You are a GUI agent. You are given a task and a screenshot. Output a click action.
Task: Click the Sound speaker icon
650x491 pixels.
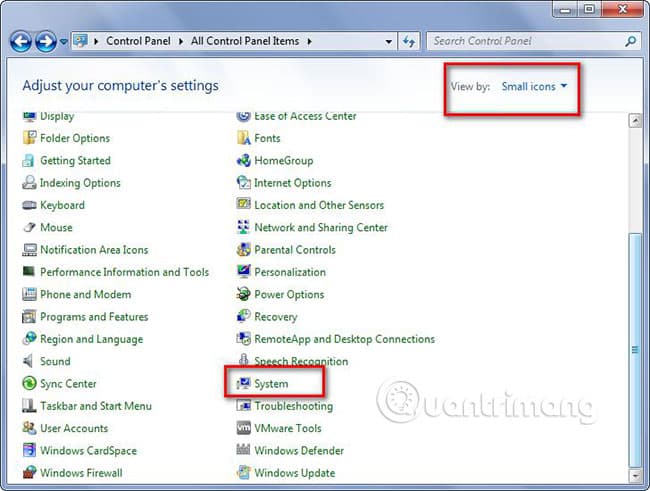click(x=28, y=361)
